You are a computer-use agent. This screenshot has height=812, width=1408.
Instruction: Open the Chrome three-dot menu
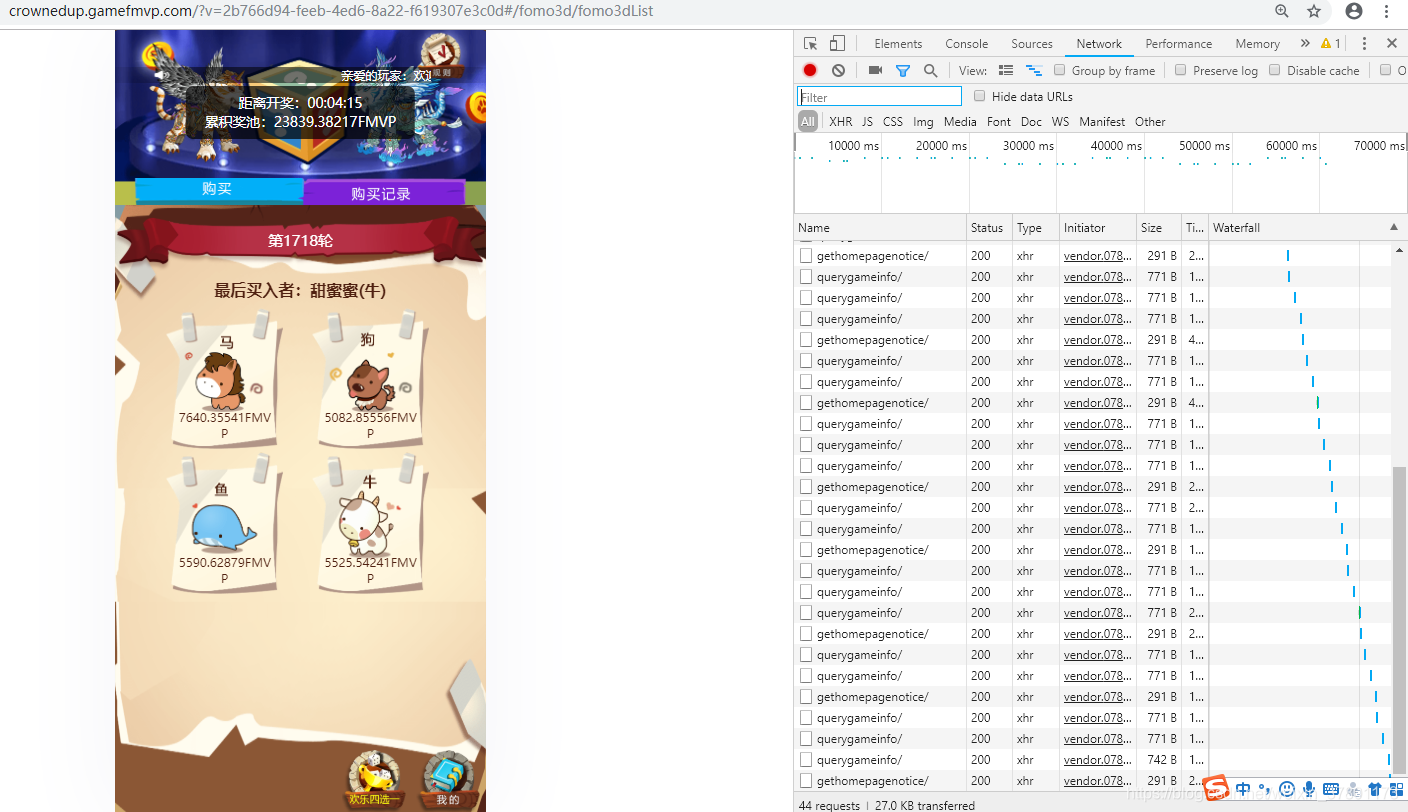click(1387, 11)
